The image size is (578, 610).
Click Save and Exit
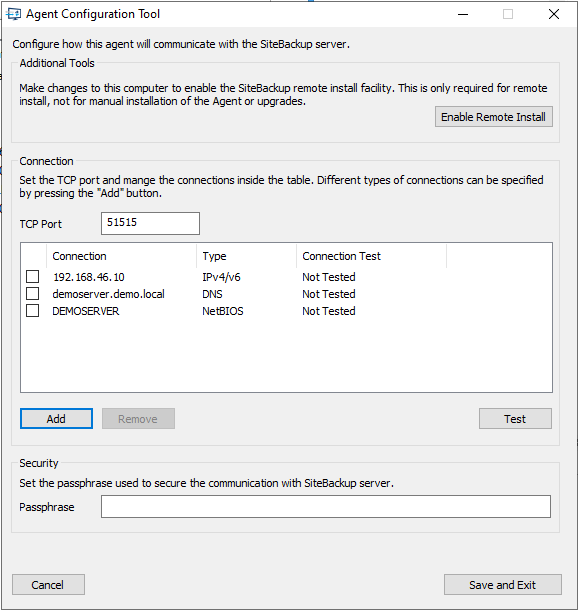pyautogui.click(x=503, y=584)
